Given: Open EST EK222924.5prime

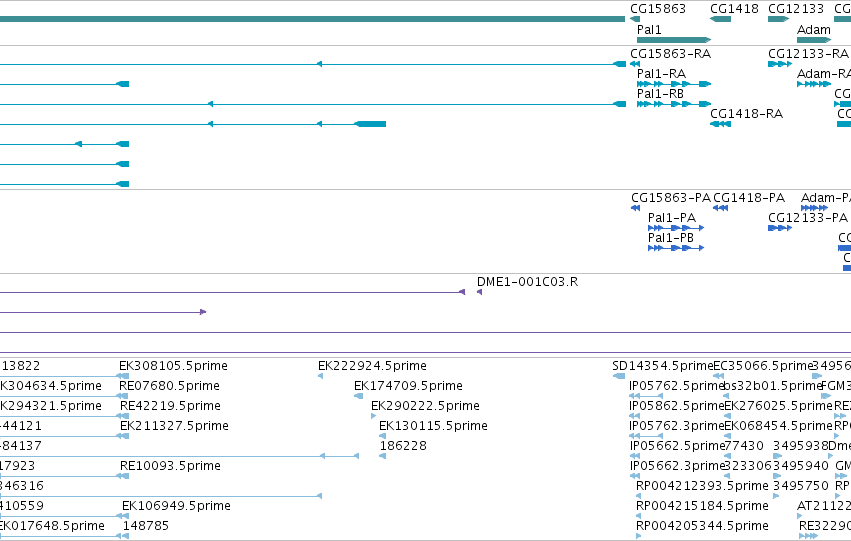Looking at the screenshot, I should click(x=372, y=366).
